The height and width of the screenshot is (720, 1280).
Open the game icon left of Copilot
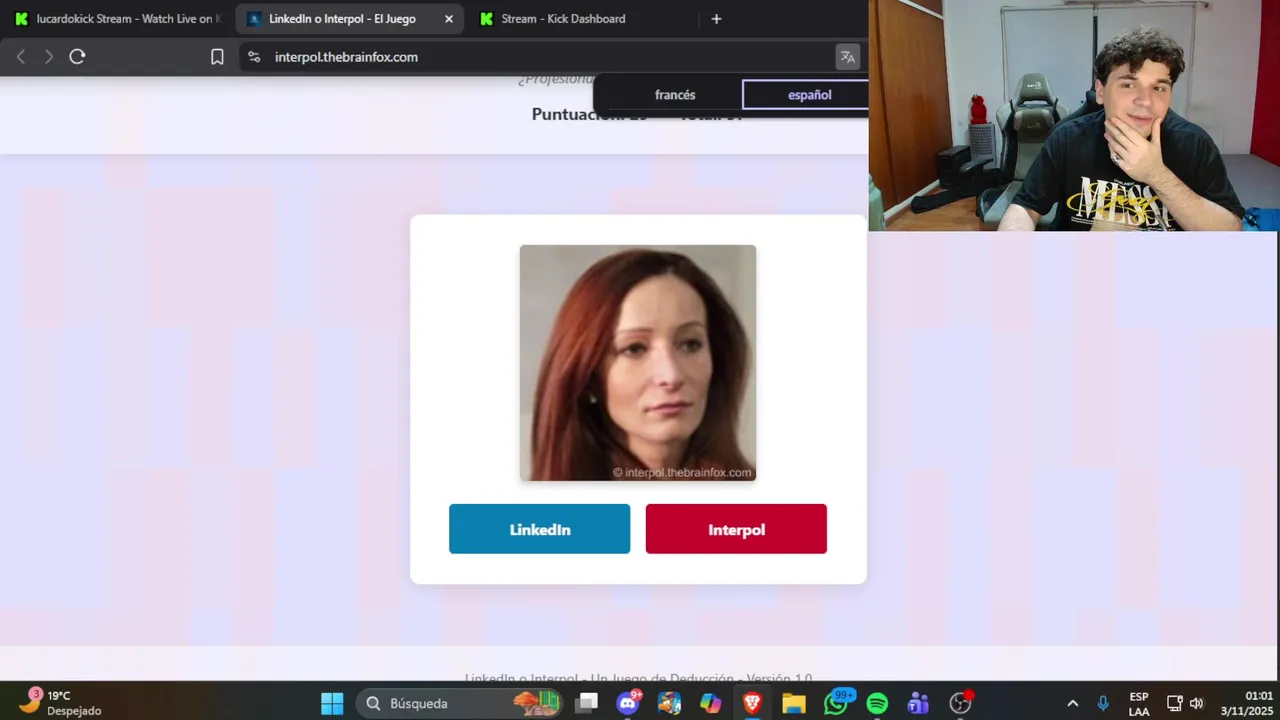pos(669,703)
